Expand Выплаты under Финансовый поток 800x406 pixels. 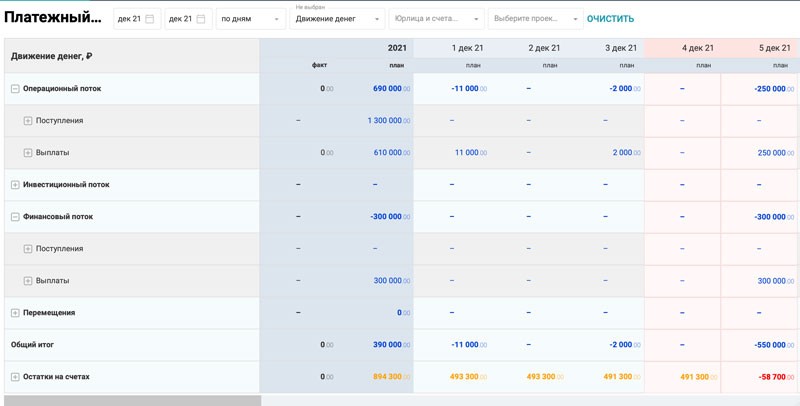tap(28, 281)
